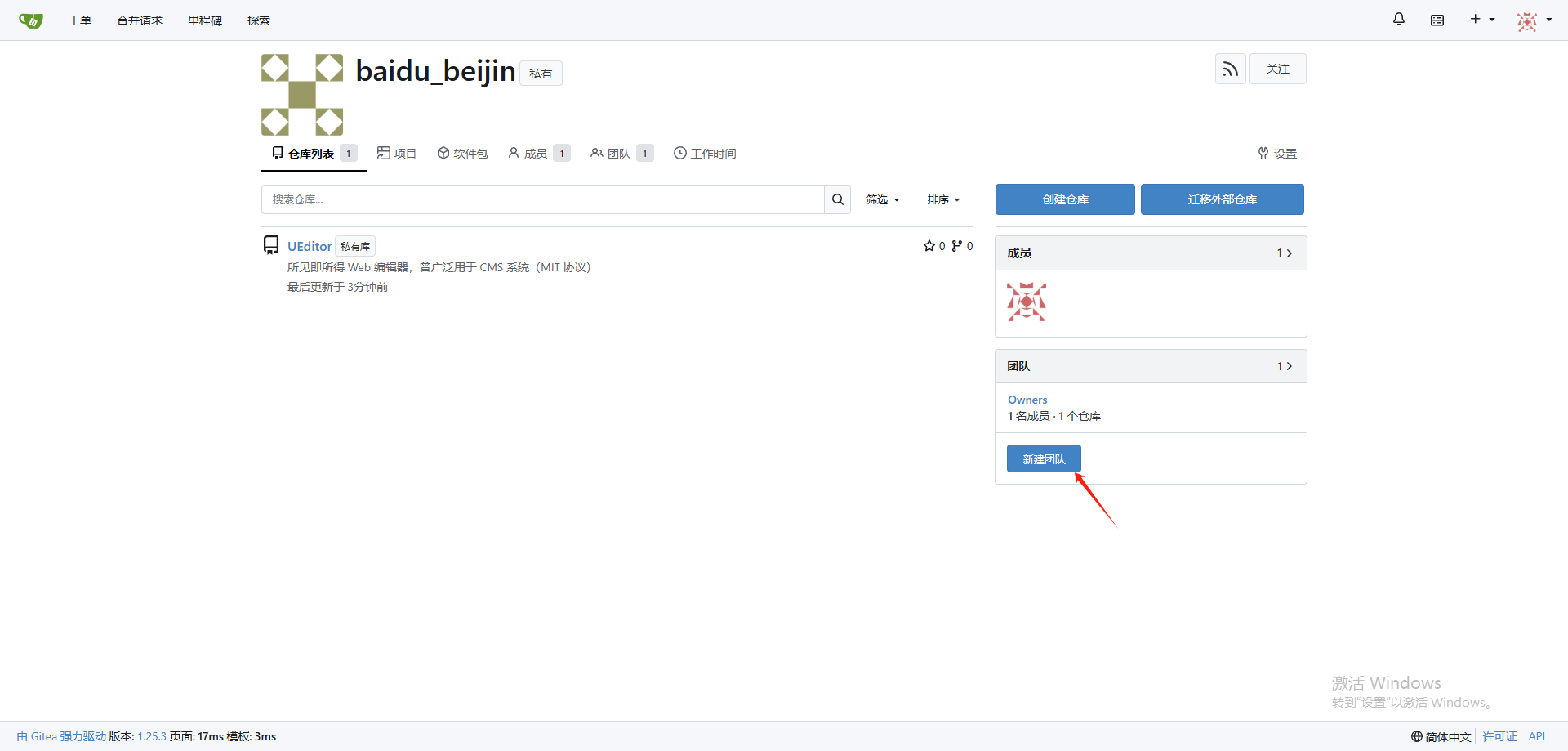Viewport: 1568px width, 751px height.
Task: Open the Owners team link
Action: 1027,400
